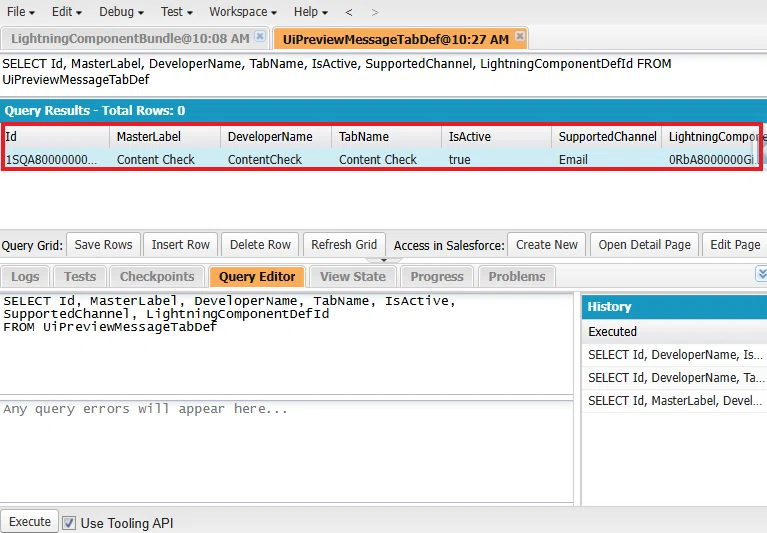Click the Delete Row button
Image resolution: width=767 pixels, height=533 pixels.
pyautogui.click(x=260, y=244)
